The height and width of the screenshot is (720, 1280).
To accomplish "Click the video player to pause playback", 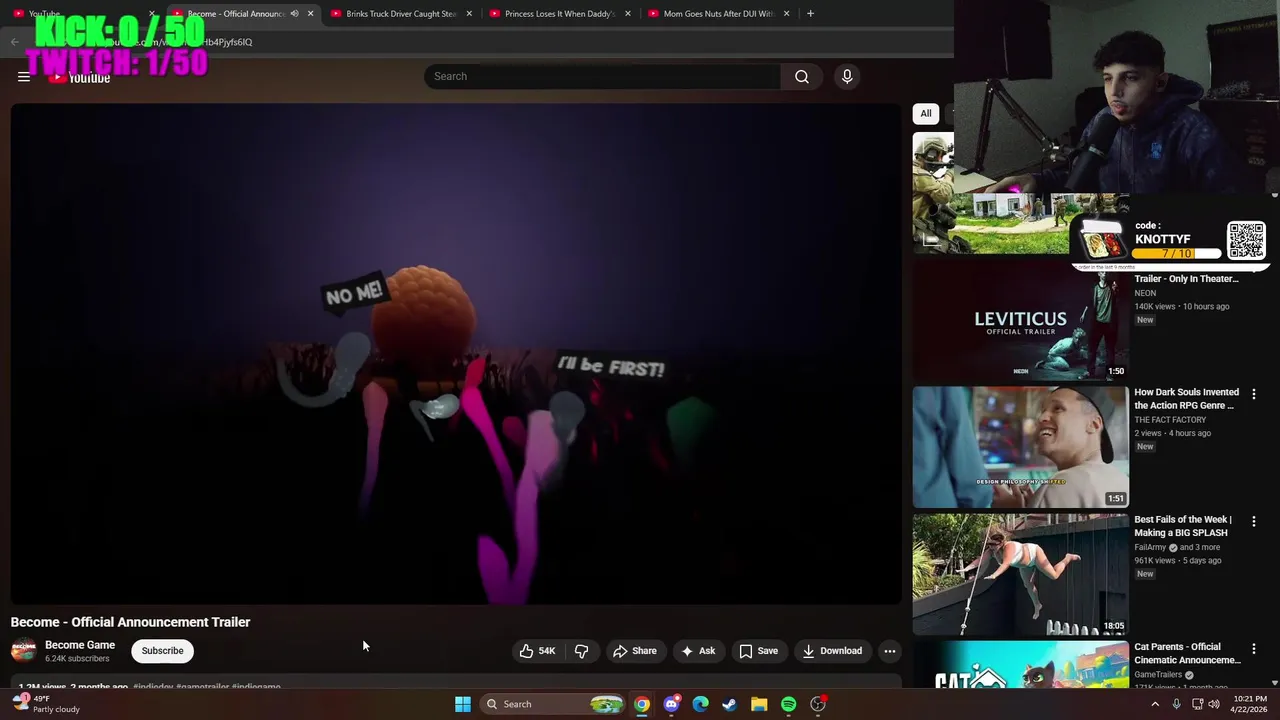I will click(x=456, y=354).
